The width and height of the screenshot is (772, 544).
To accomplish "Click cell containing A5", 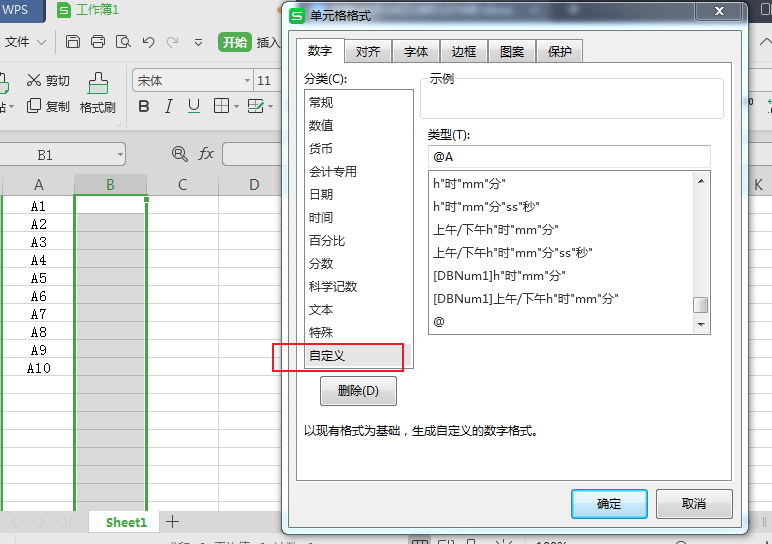I will coord(39,278).
